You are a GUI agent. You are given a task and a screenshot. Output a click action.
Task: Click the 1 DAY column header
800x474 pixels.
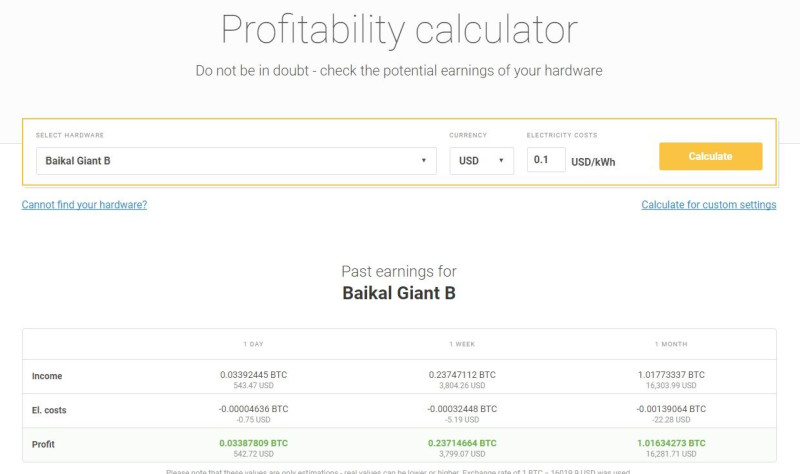point(253,343)
